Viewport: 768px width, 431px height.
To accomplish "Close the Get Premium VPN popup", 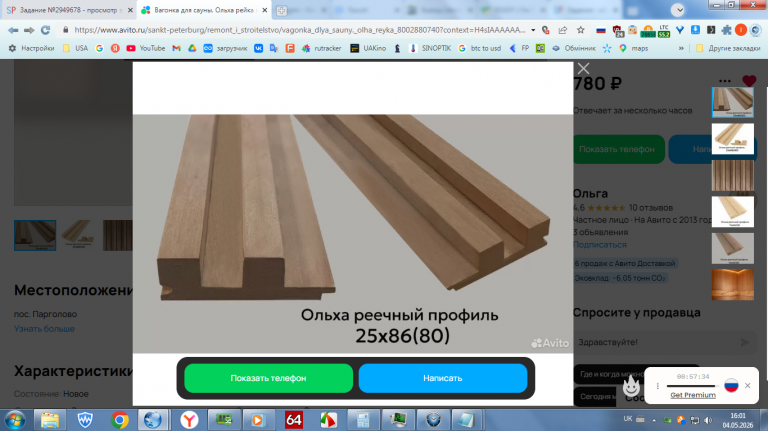I will point(747,385).
